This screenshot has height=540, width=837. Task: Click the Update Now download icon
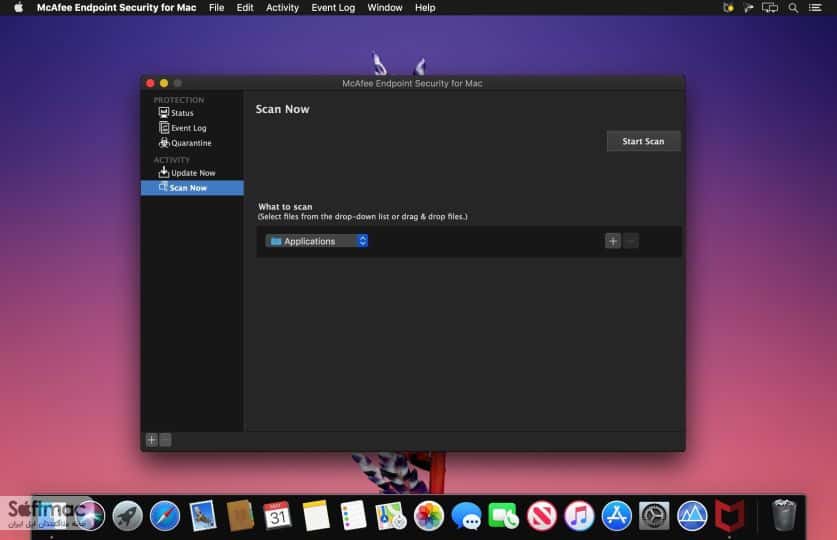pyautogui.click(x=163, y=172)
